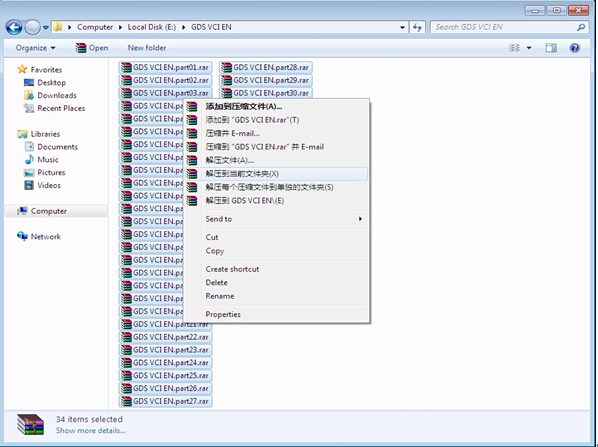The width and height of the screenshot is (598, 447).
Task: Expand address bar history dropdown
Action: (402, 27)
